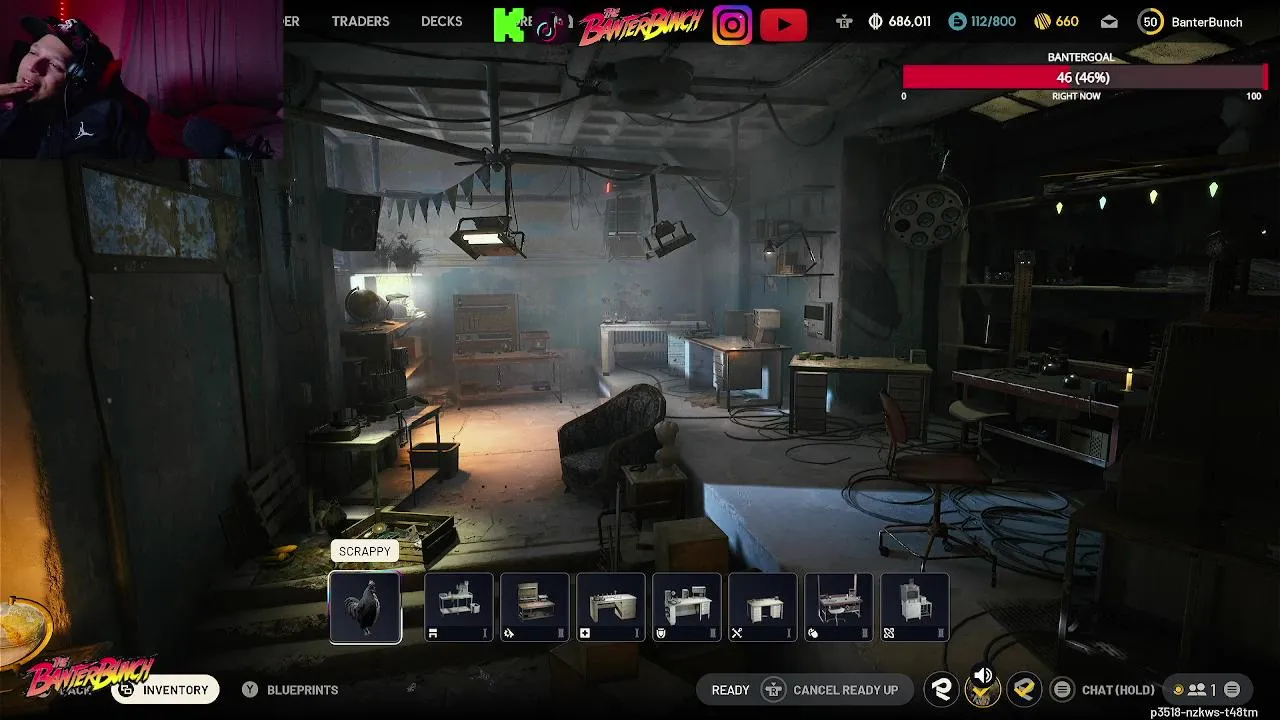Screen dimensions: 1280x720
Task: Click The BanterBunch logo in top bar
Action: [x=640, y=25]
